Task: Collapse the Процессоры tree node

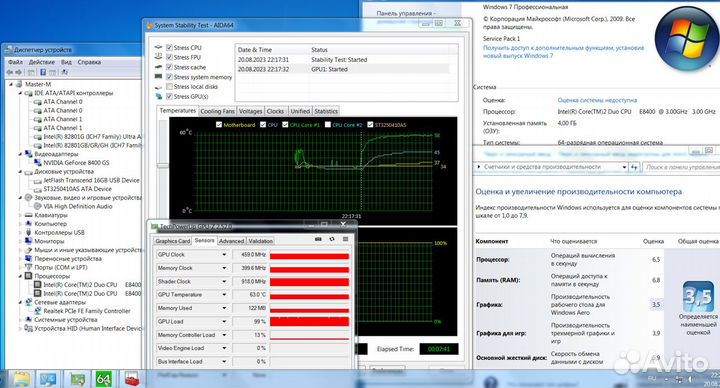Action: 20,276
